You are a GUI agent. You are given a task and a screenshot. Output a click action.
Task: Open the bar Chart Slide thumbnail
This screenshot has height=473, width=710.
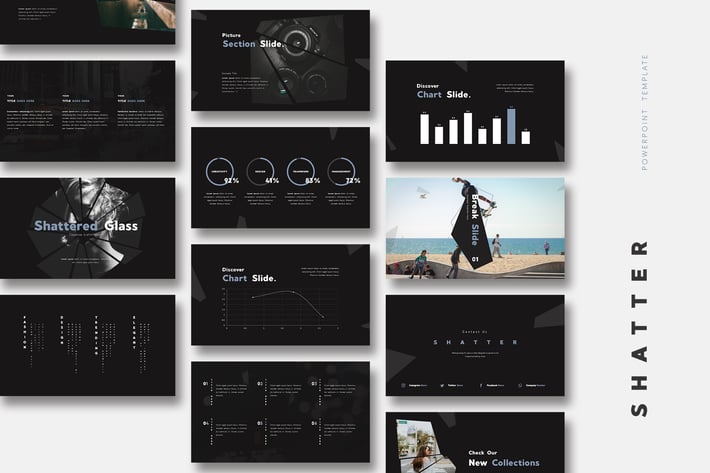click(475, 111)
